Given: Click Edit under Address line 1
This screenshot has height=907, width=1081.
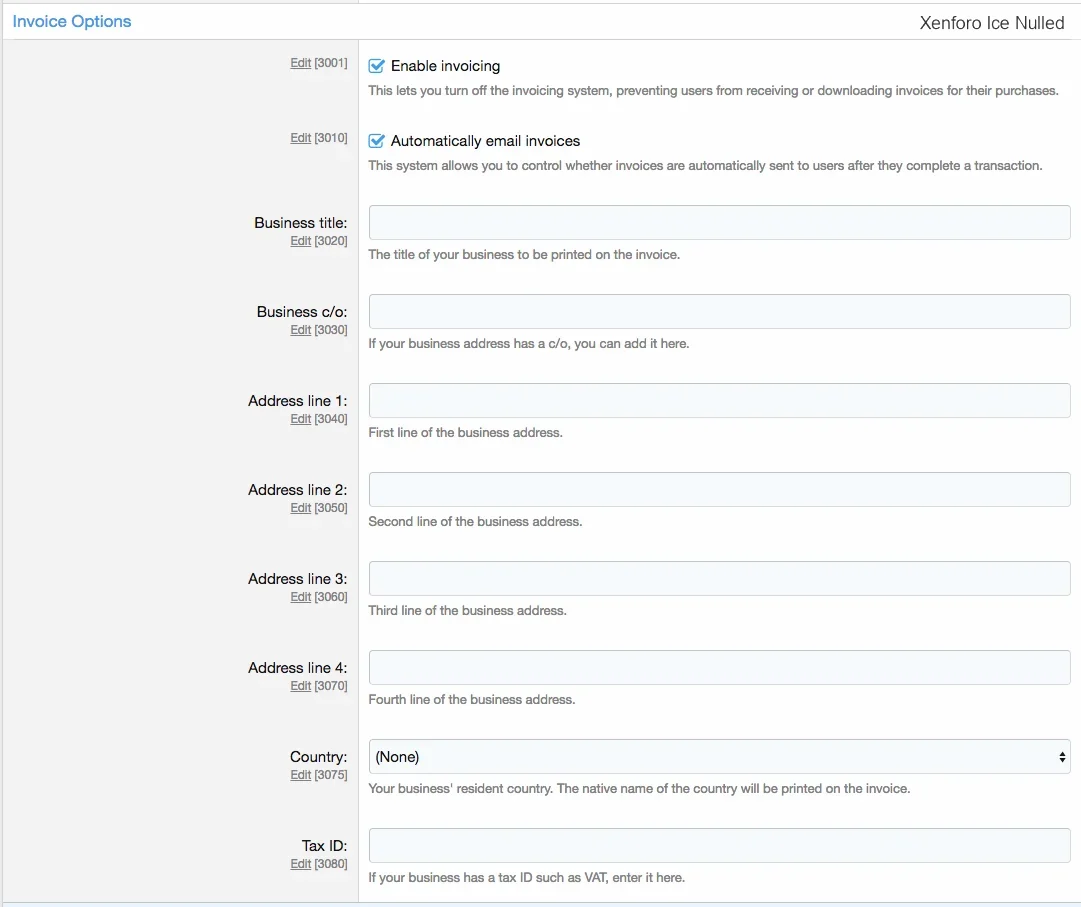Looking at the screenshot, I should (x=300, y=419).
